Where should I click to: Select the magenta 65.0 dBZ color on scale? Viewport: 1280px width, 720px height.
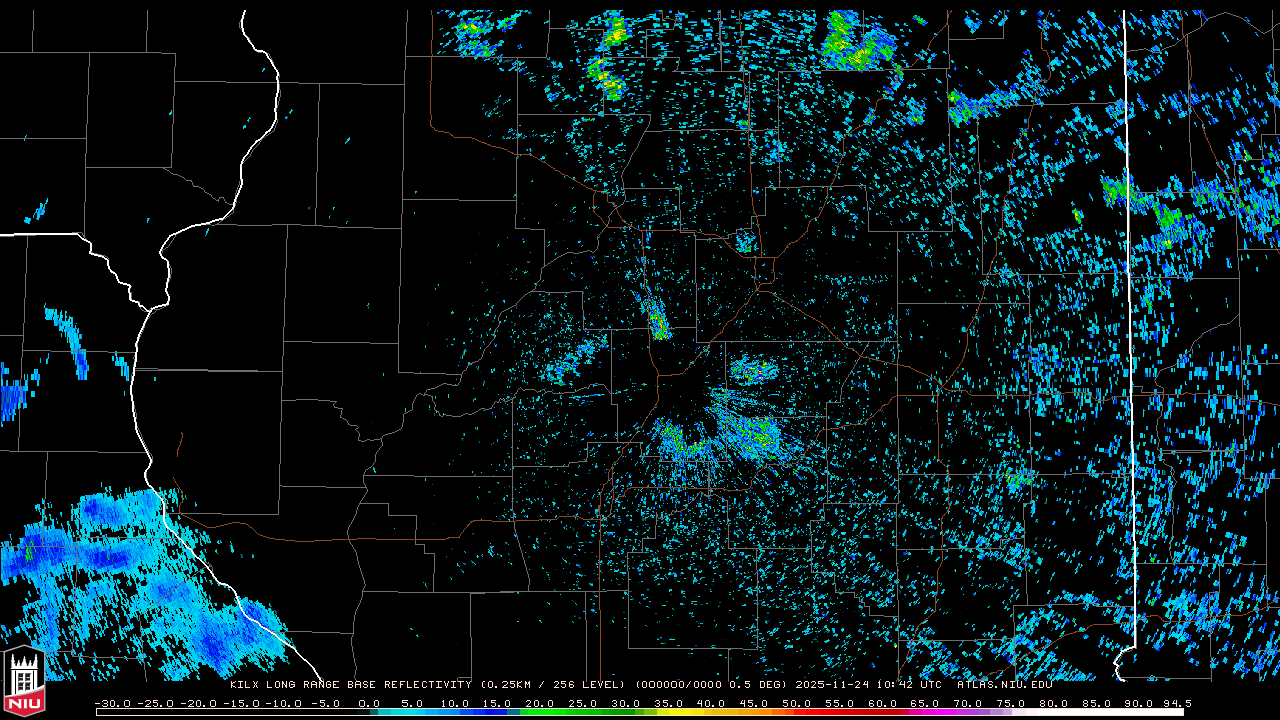pos(924,712)
